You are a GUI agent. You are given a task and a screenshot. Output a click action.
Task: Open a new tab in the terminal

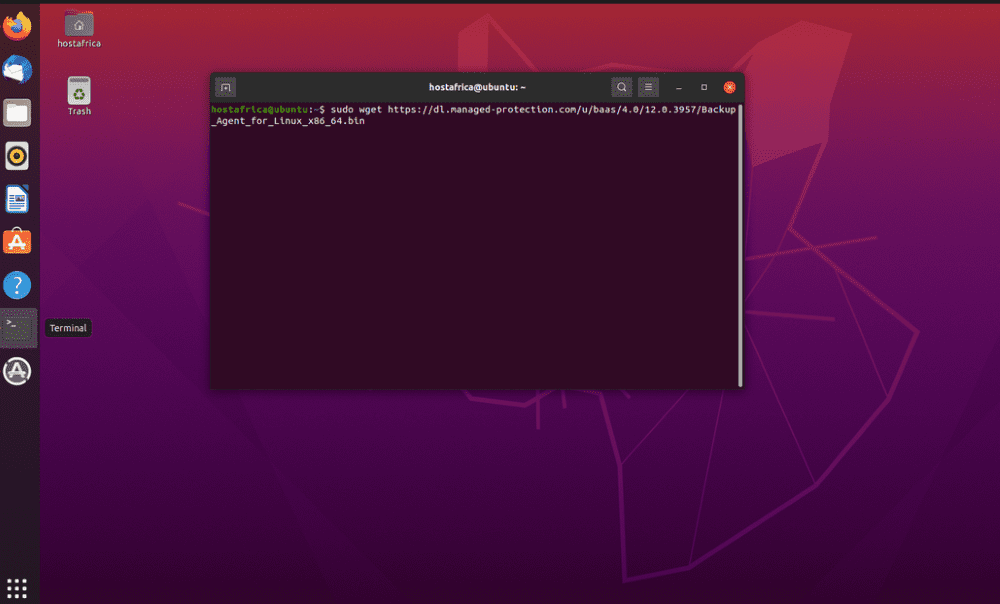coord(225,87)
